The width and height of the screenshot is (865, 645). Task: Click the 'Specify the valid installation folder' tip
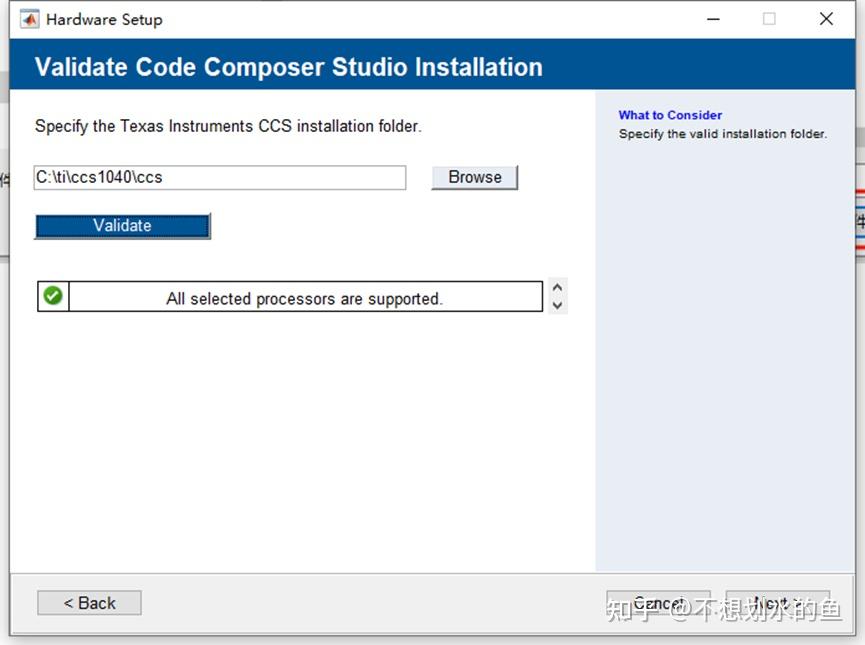[724, 133]
